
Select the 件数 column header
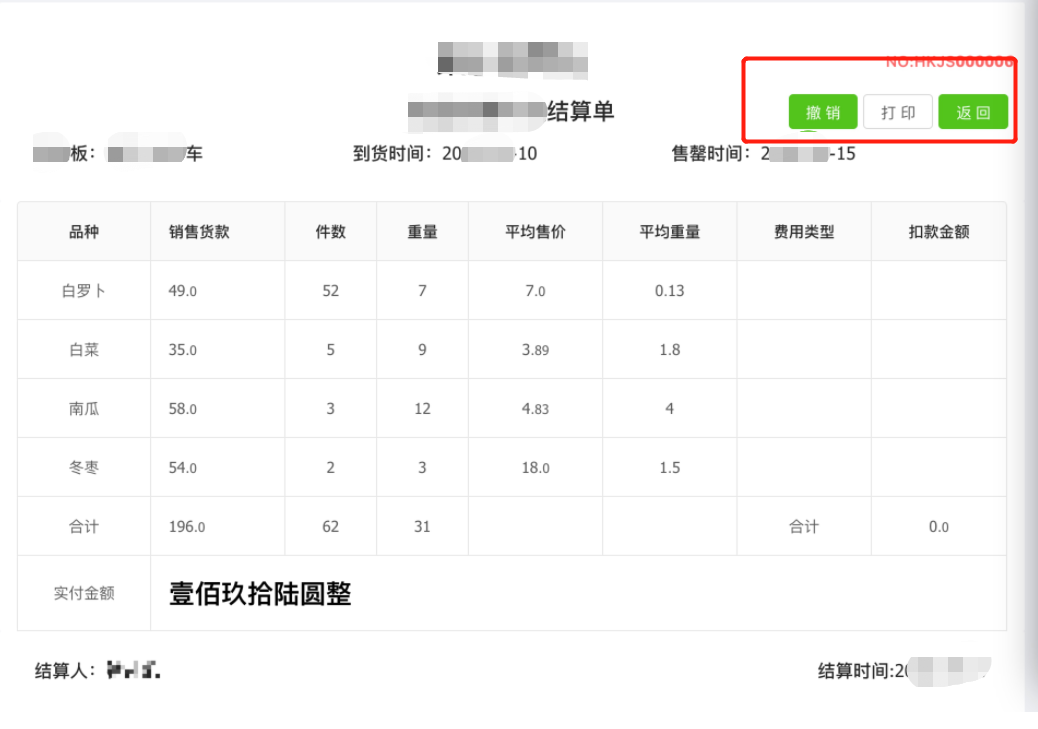click(330, 232)
